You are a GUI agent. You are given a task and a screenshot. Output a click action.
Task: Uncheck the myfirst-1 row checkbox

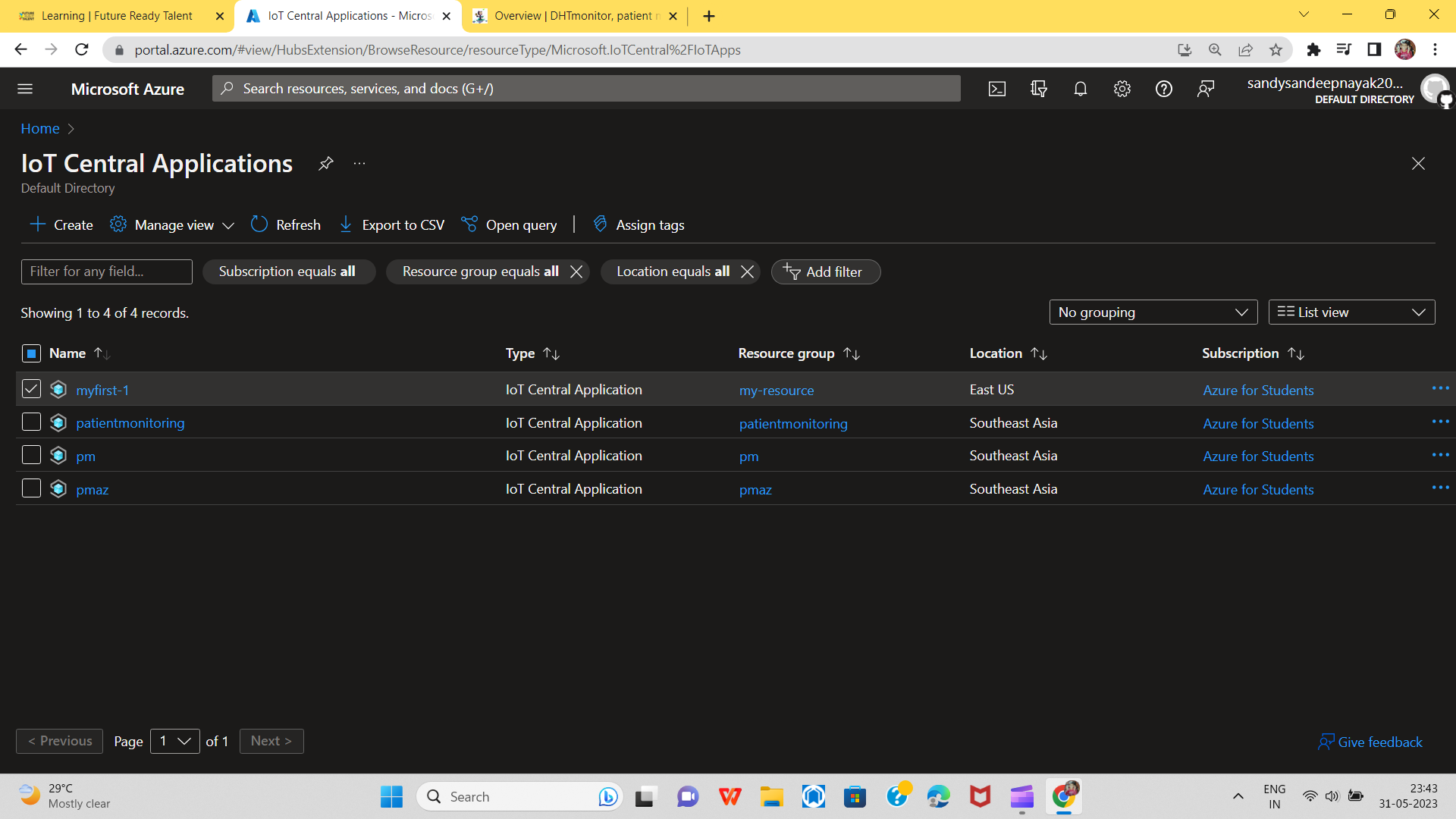pyautogui.click(x=31, y=389)
